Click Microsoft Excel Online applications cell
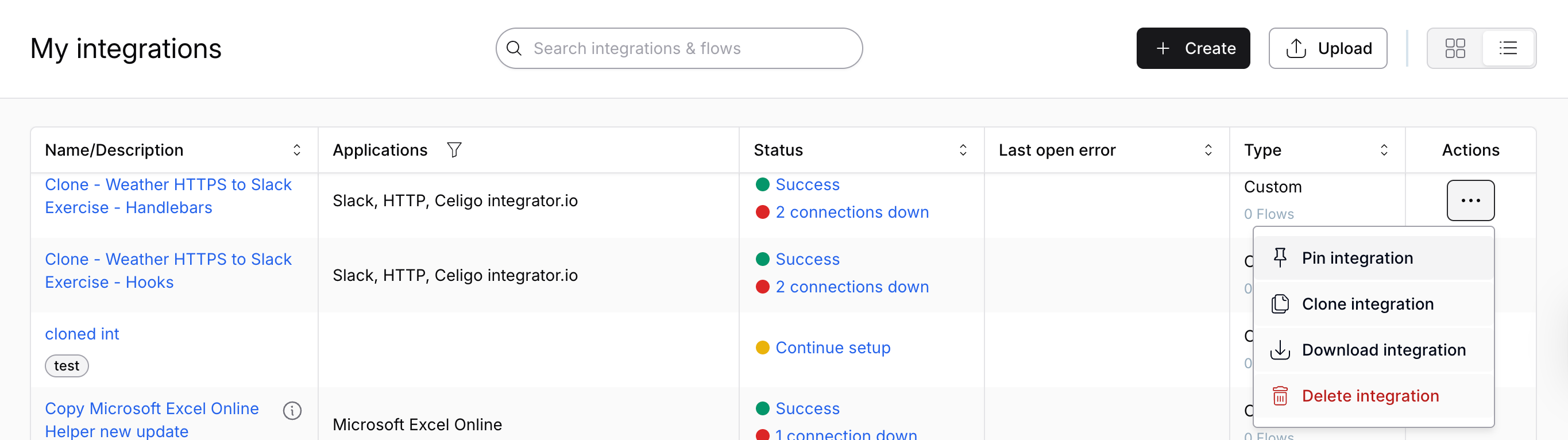 [417, 424]
